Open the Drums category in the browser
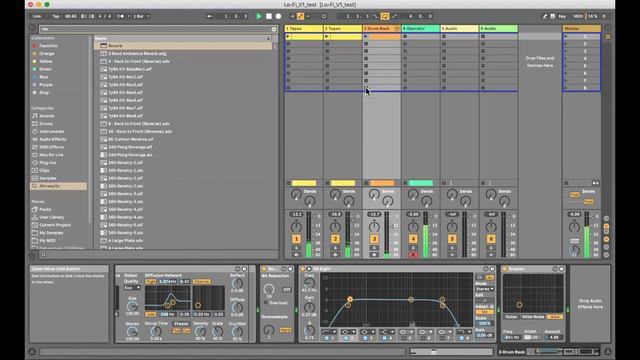Screen dimensions: 640x360 tap(46, 124)
